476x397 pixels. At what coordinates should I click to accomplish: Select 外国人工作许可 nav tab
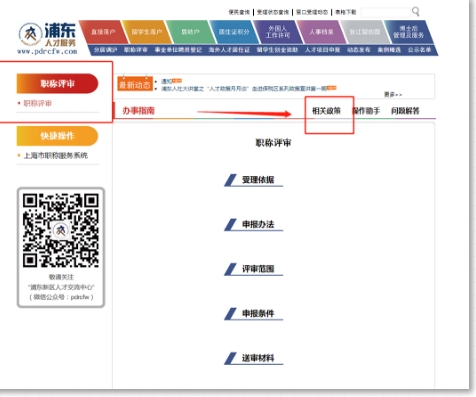pos(278,32)
